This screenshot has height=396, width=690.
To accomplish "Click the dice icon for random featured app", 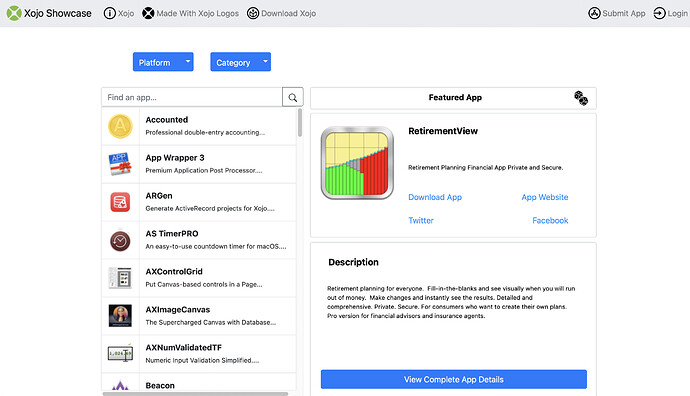I will 581,98.
